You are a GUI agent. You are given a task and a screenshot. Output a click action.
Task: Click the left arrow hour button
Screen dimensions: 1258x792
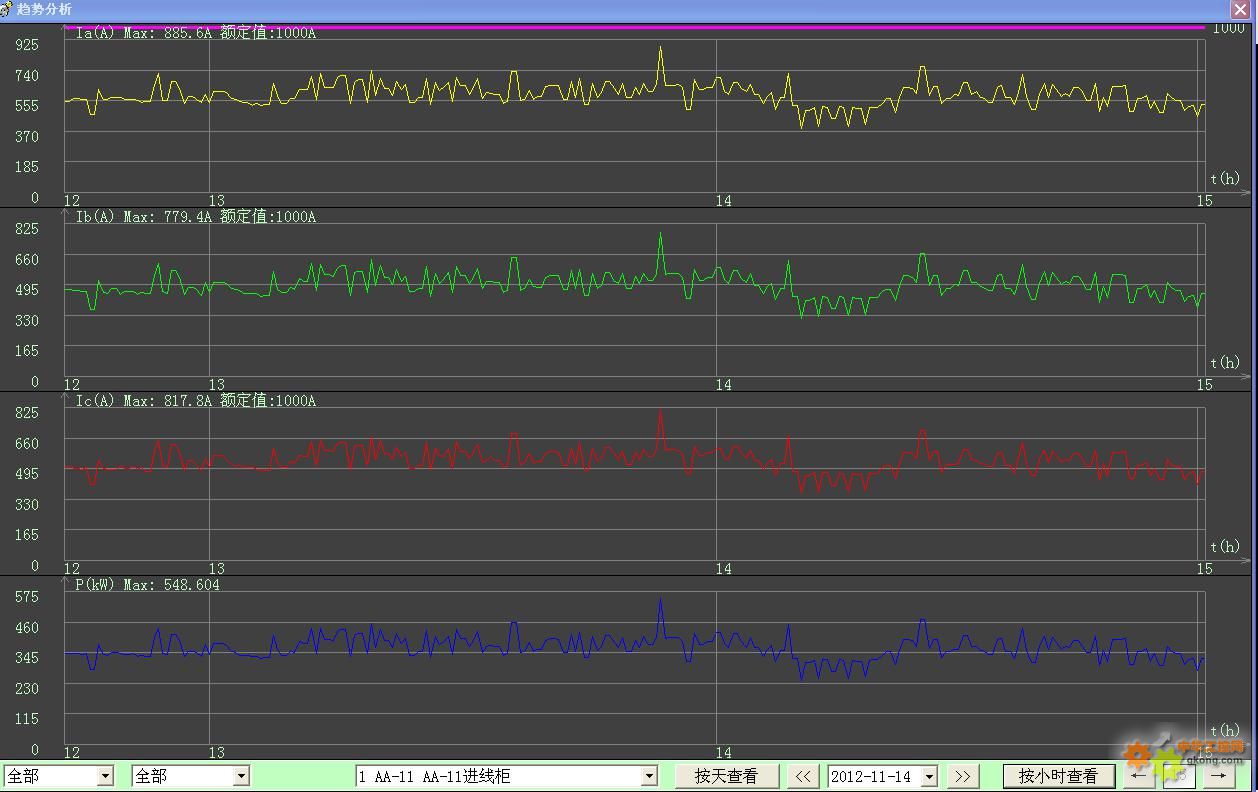(x=1139, y=776)
